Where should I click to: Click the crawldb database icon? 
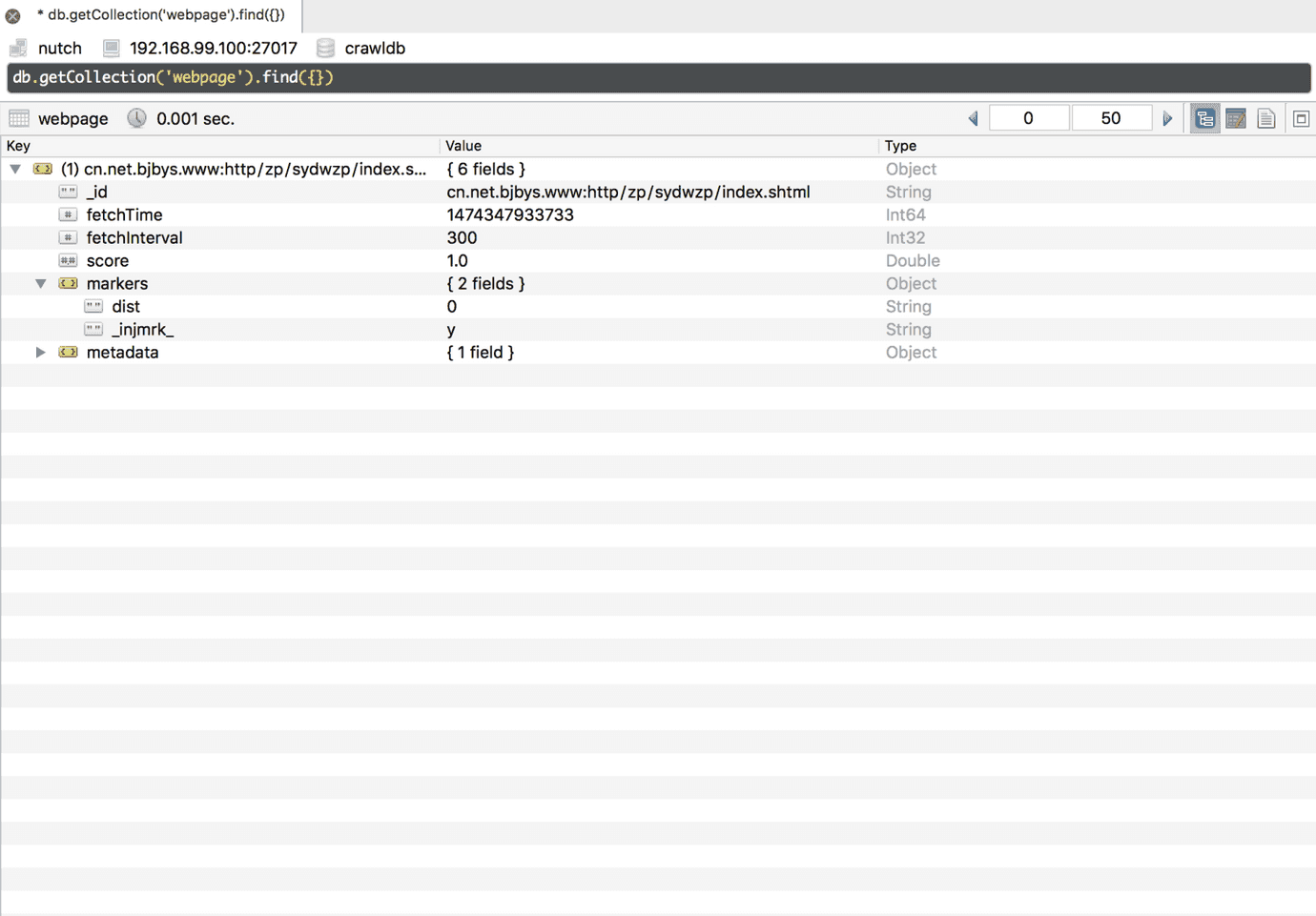[x=325, y=48]
